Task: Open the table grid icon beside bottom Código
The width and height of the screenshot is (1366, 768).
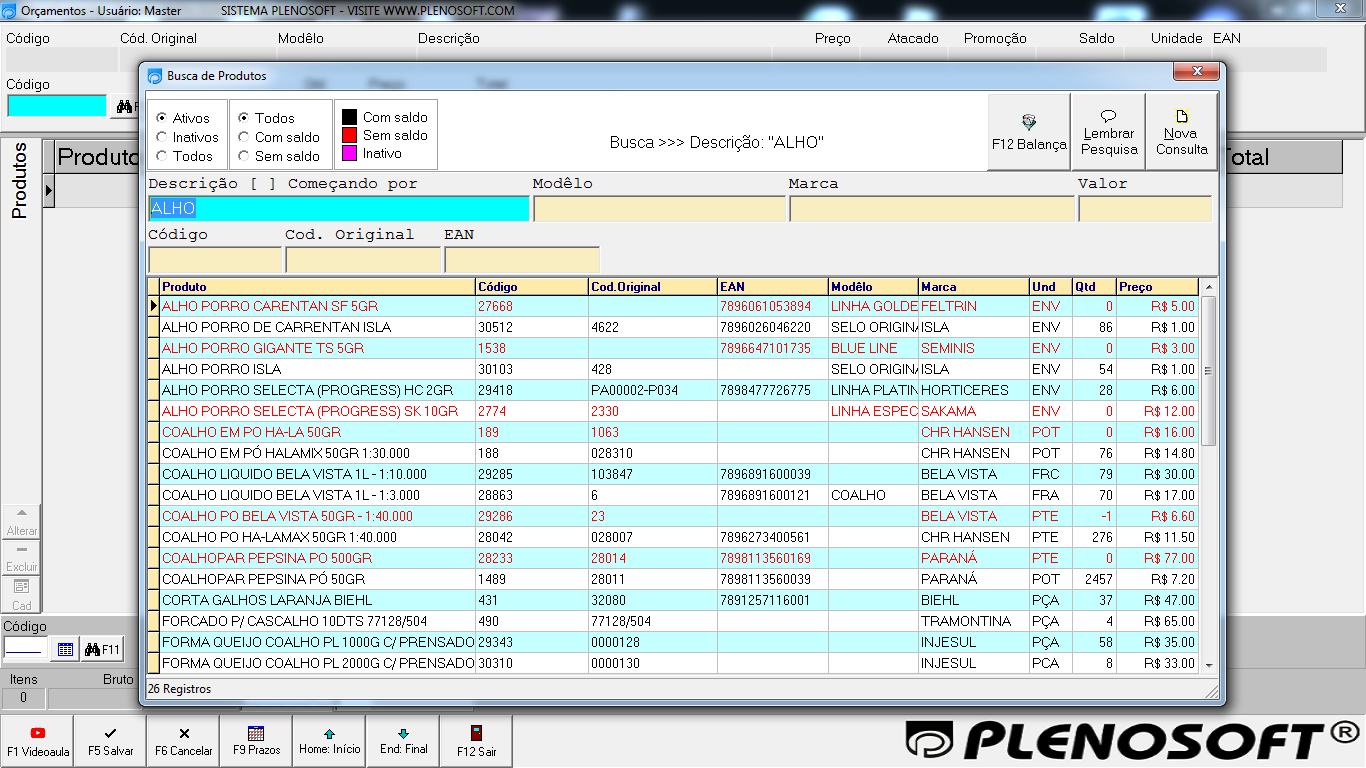Action: coord(65,650)
